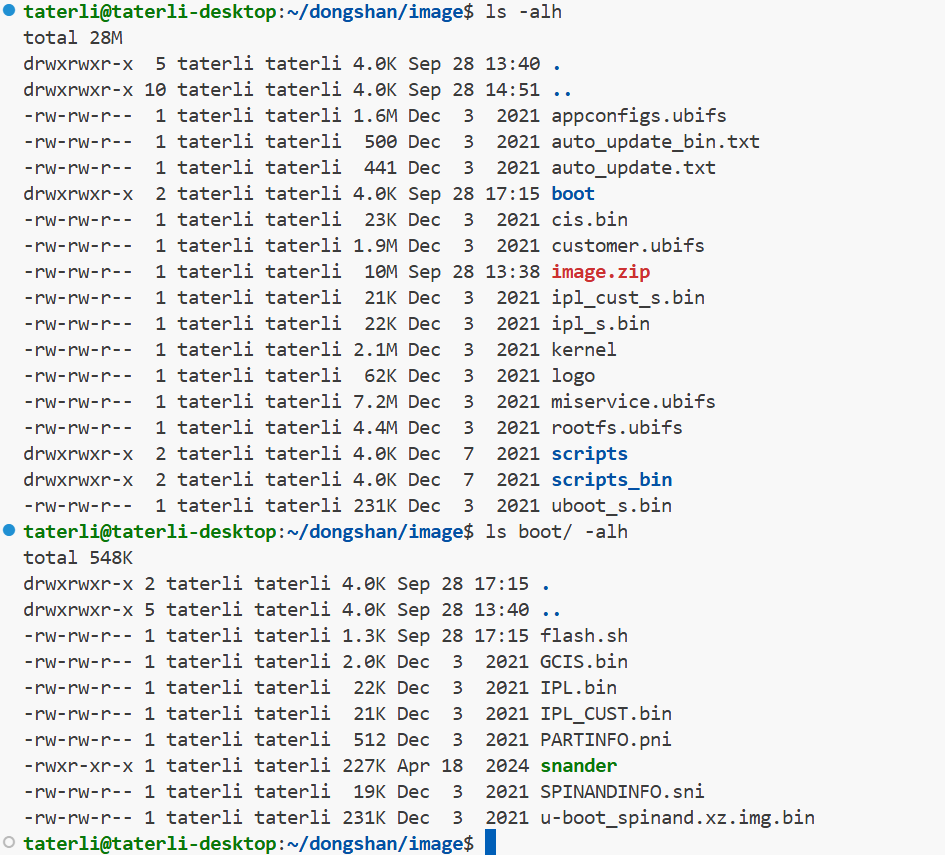Select the kernel file entry

coord(584,349)
